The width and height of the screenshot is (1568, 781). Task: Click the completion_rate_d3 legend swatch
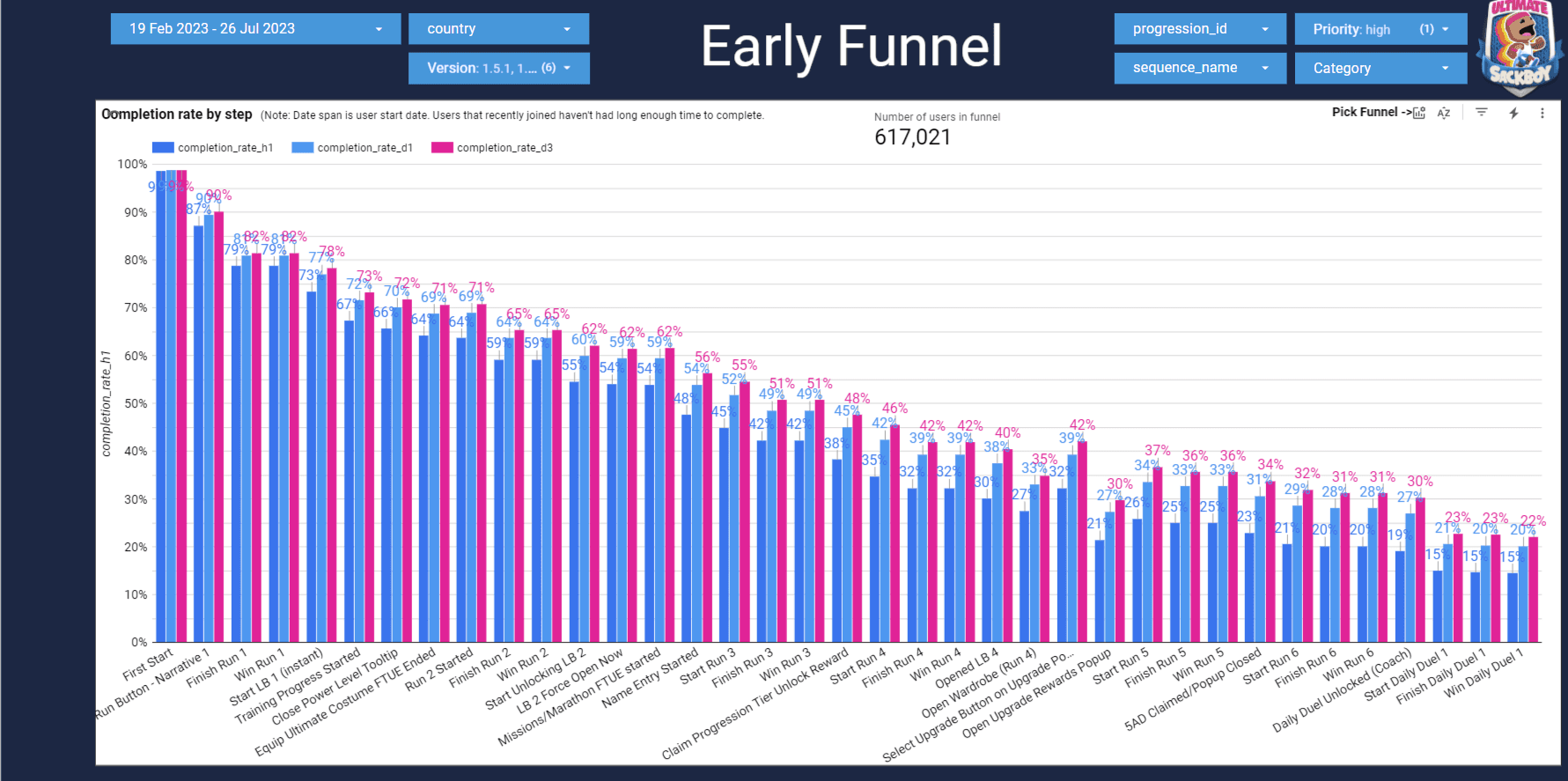[x=442, y=148]
